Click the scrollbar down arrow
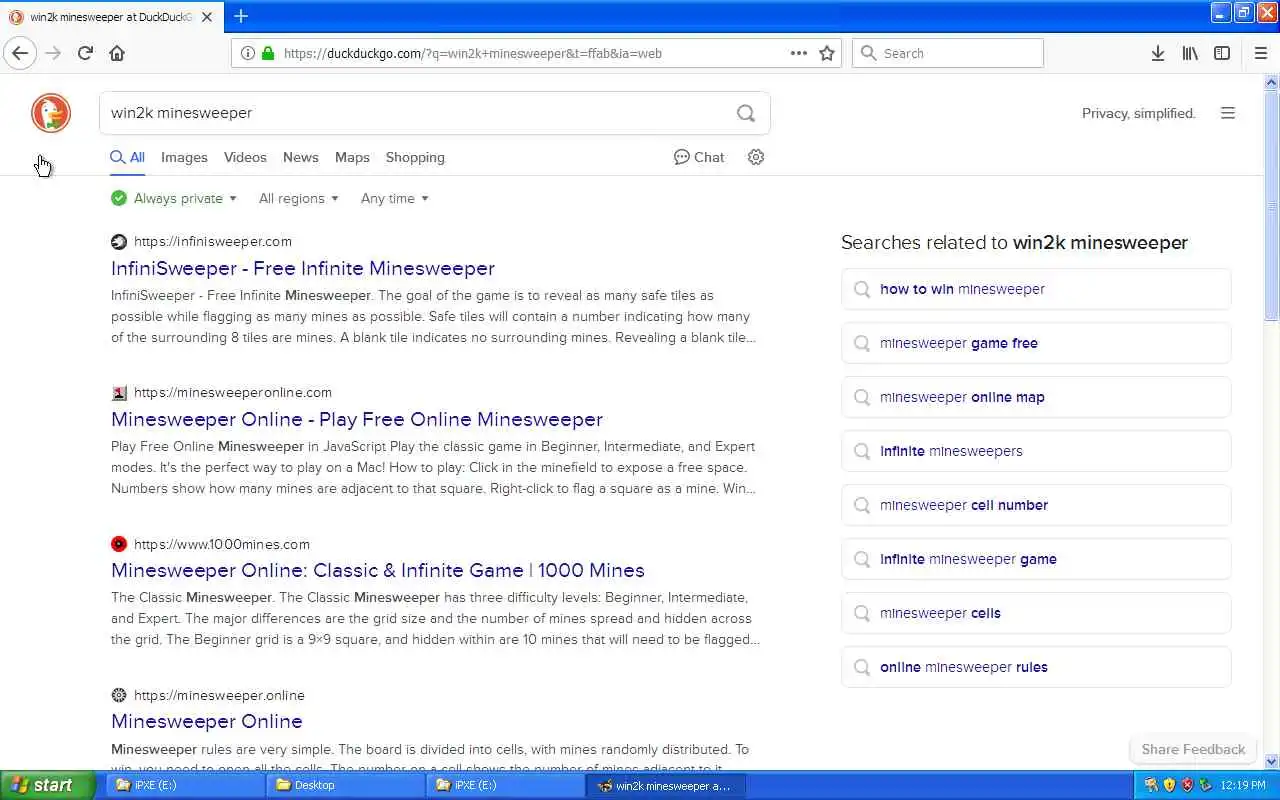This screenshot has width=1280, height=800. [x=1272, y=761]
